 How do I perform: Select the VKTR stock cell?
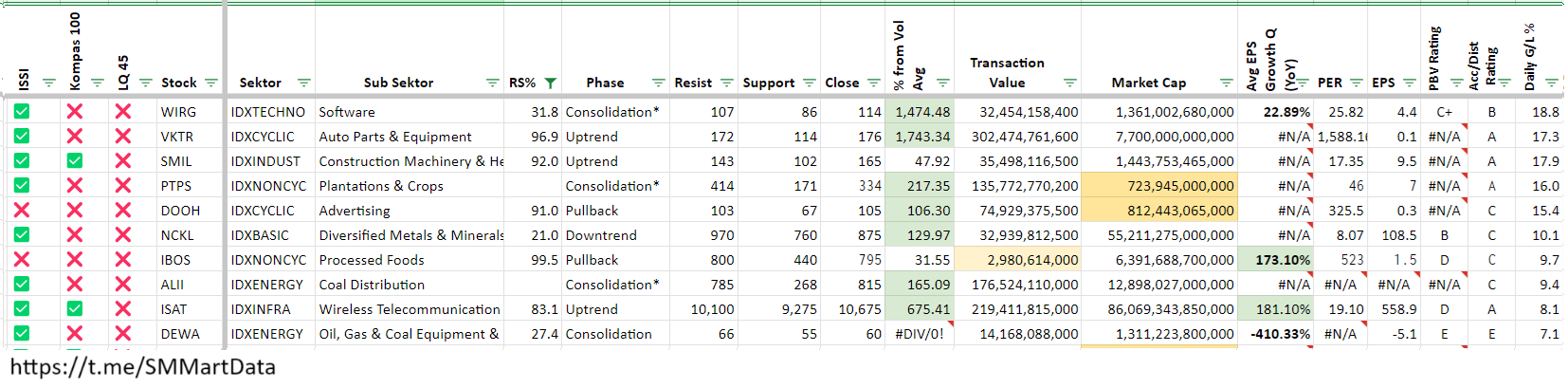(x=177, y=137)
